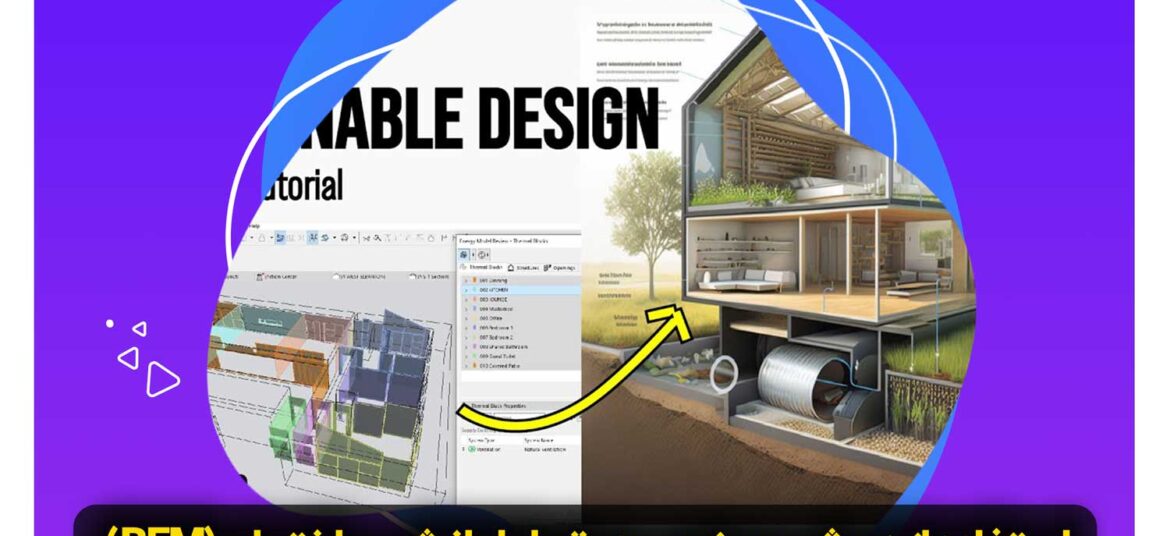The image size is (1170, 536).
Task: Switch to the Thermal Blocks tab
Action: click(x=482, y=267)
